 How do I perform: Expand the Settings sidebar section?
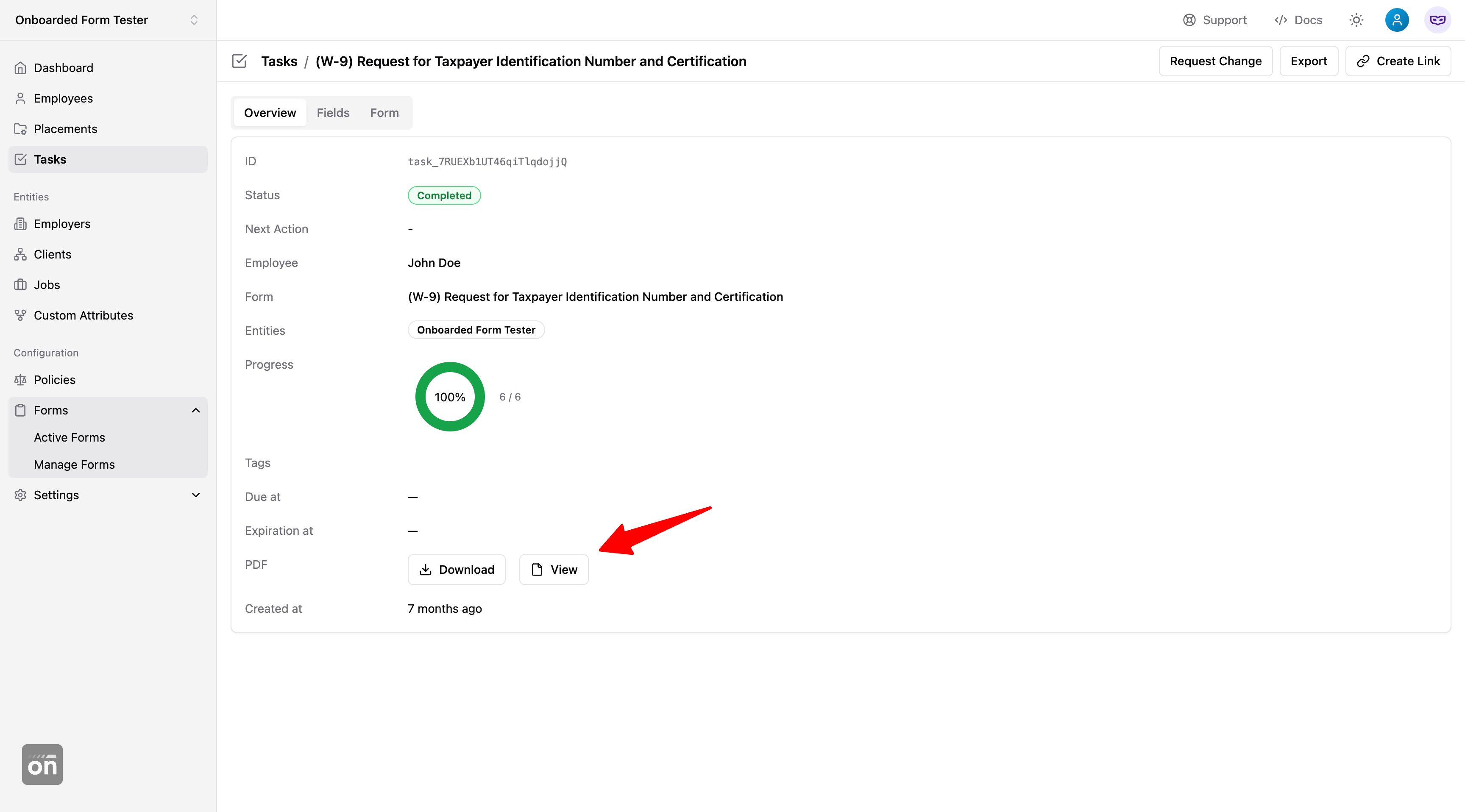coord(196,495)
